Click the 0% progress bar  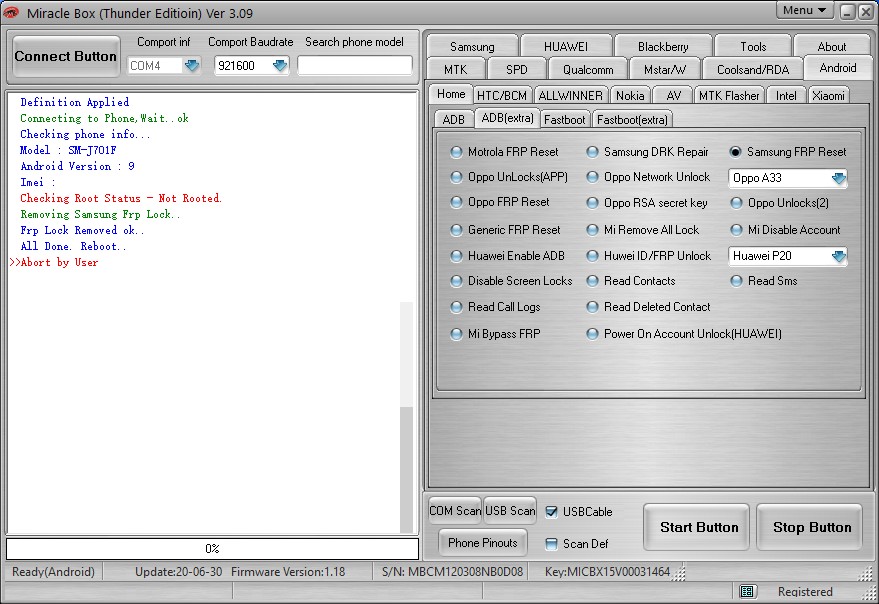click(212, 548)
